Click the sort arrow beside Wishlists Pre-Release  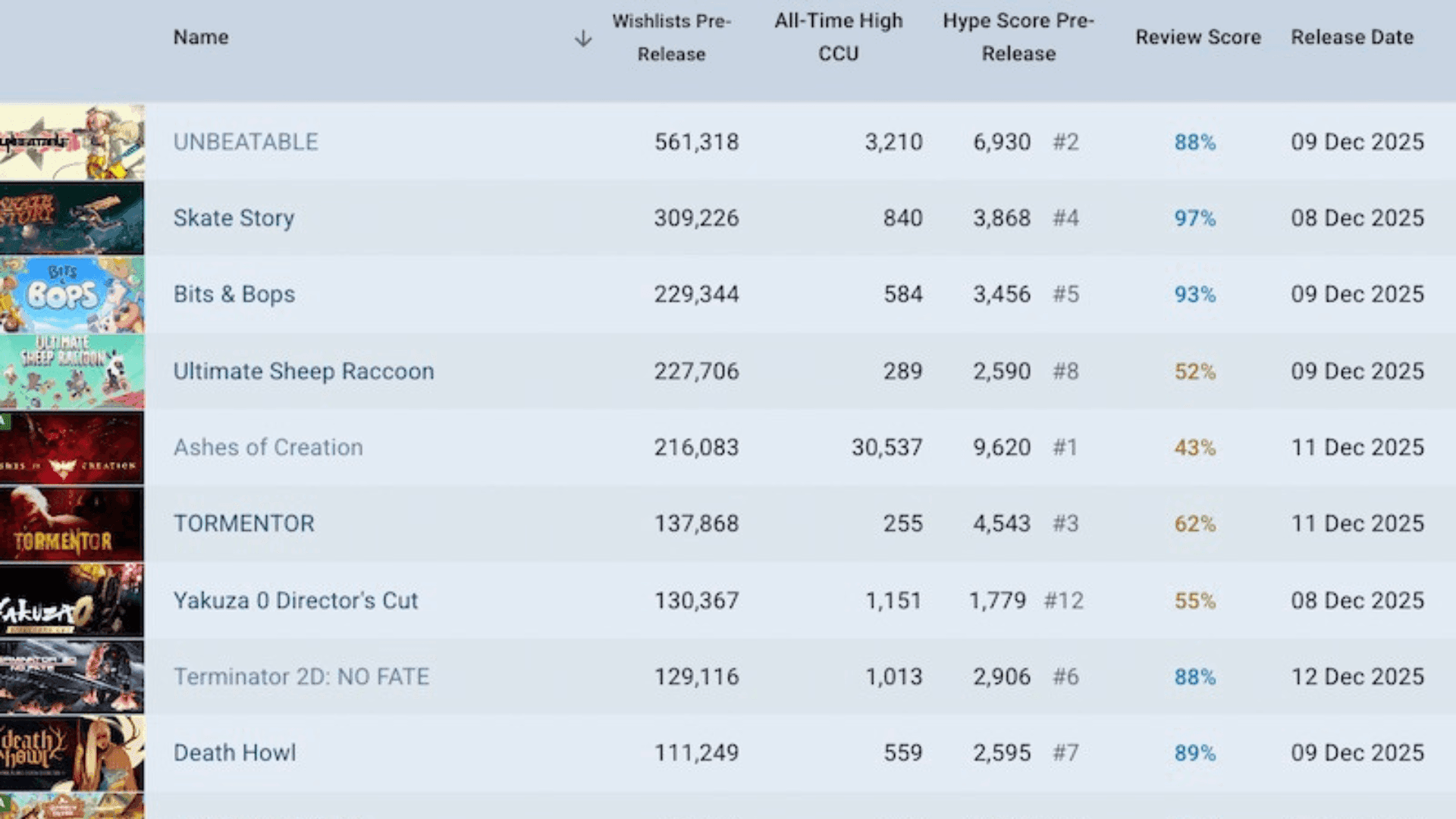(582, 38)
